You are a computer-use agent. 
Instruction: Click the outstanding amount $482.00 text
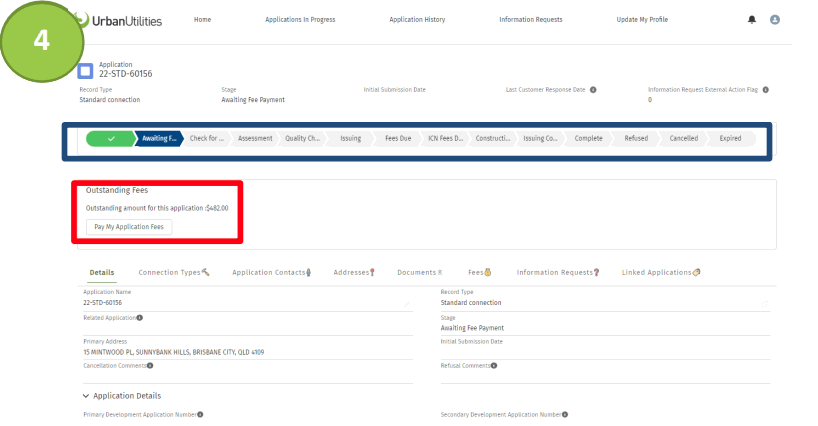click(x=217, y=208)
